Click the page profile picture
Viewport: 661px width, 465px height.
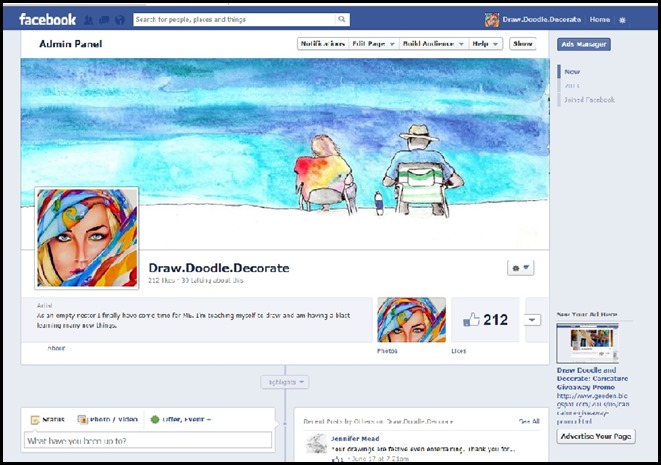[x=87, y=238]
